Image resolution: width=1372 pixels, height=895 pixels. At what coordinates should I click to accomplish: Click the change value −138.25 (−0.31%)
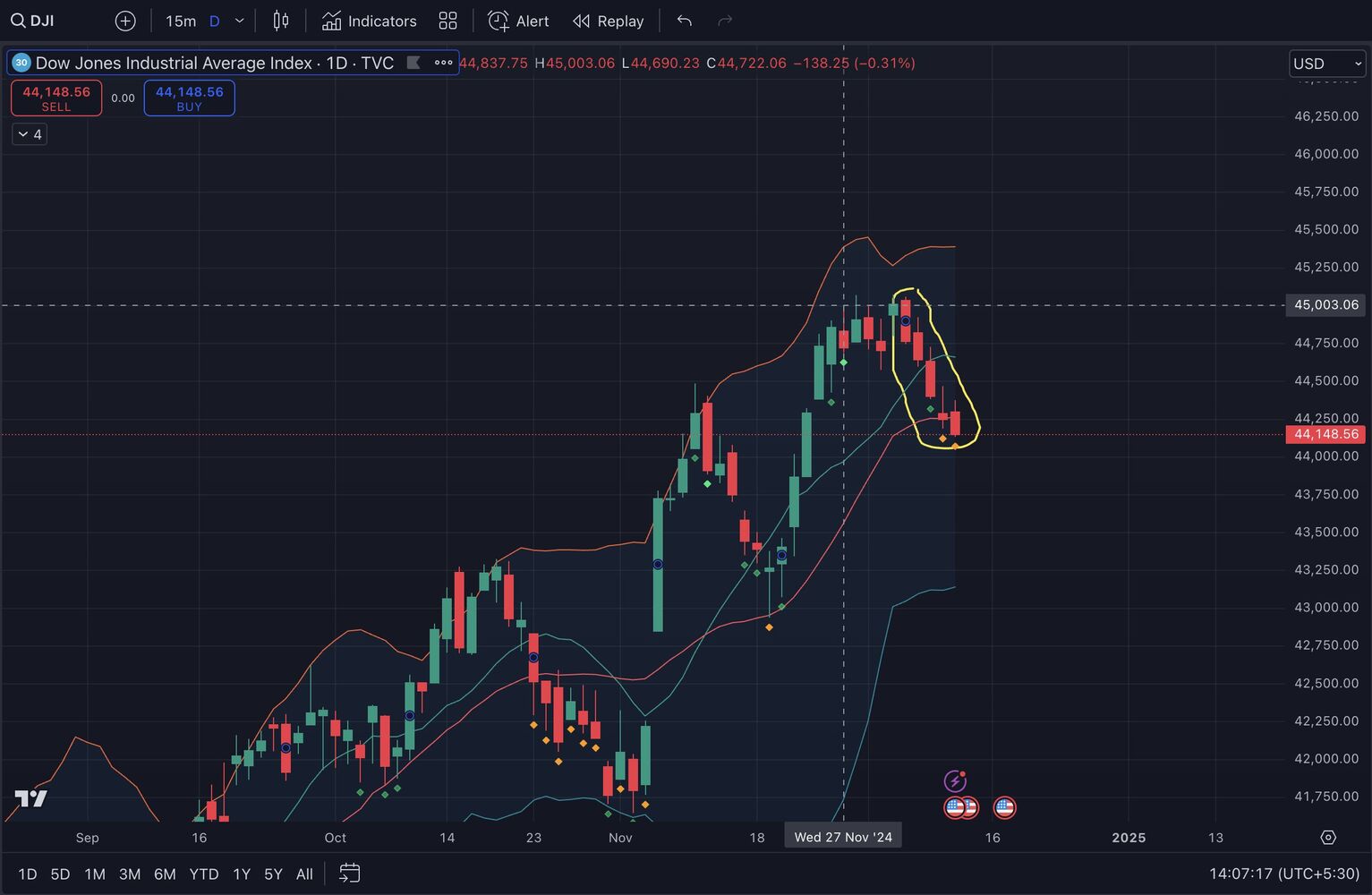(x=854, y=63)
